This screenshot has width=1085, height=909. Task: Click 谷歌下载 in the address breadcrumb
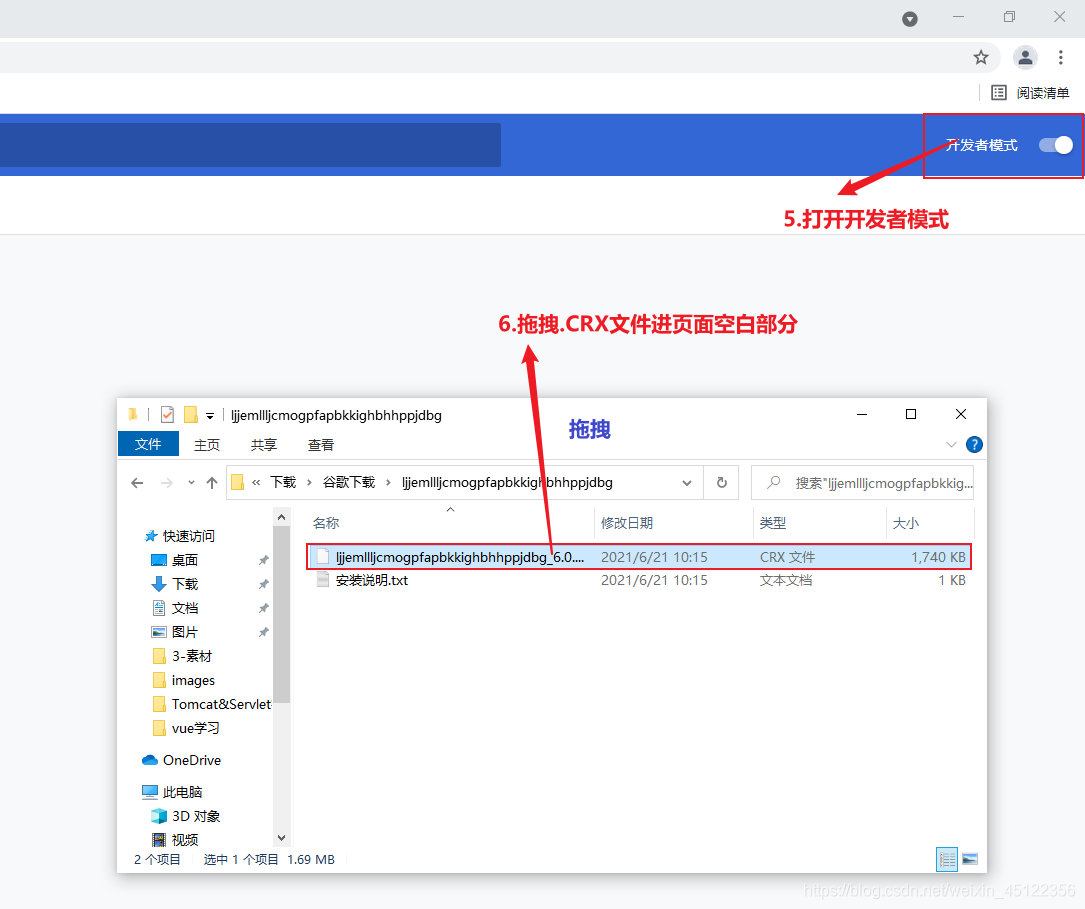349,482
